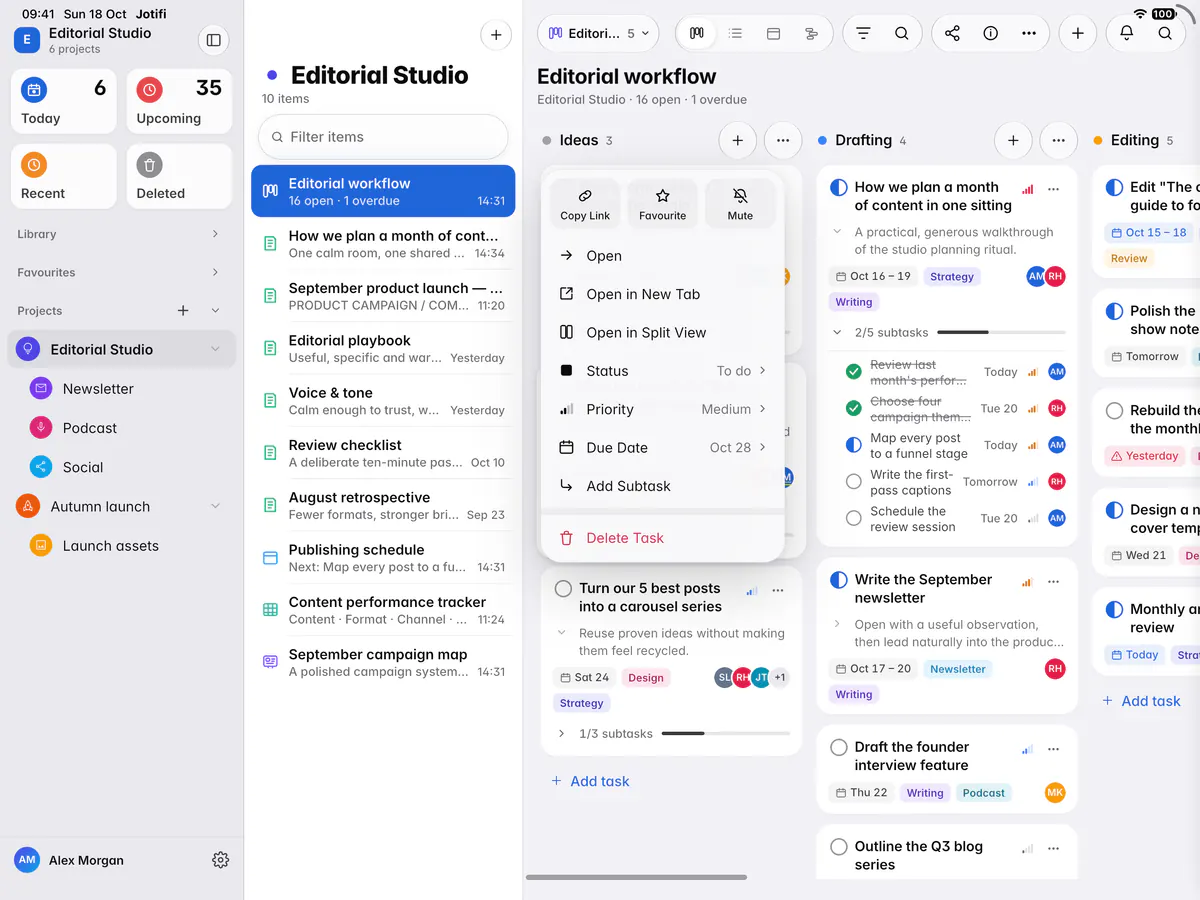This screenshot has height=900, width=1200.
Task: Toggle the sidebar panel icon
Action: pyautogui.click(x=213, y=40)
